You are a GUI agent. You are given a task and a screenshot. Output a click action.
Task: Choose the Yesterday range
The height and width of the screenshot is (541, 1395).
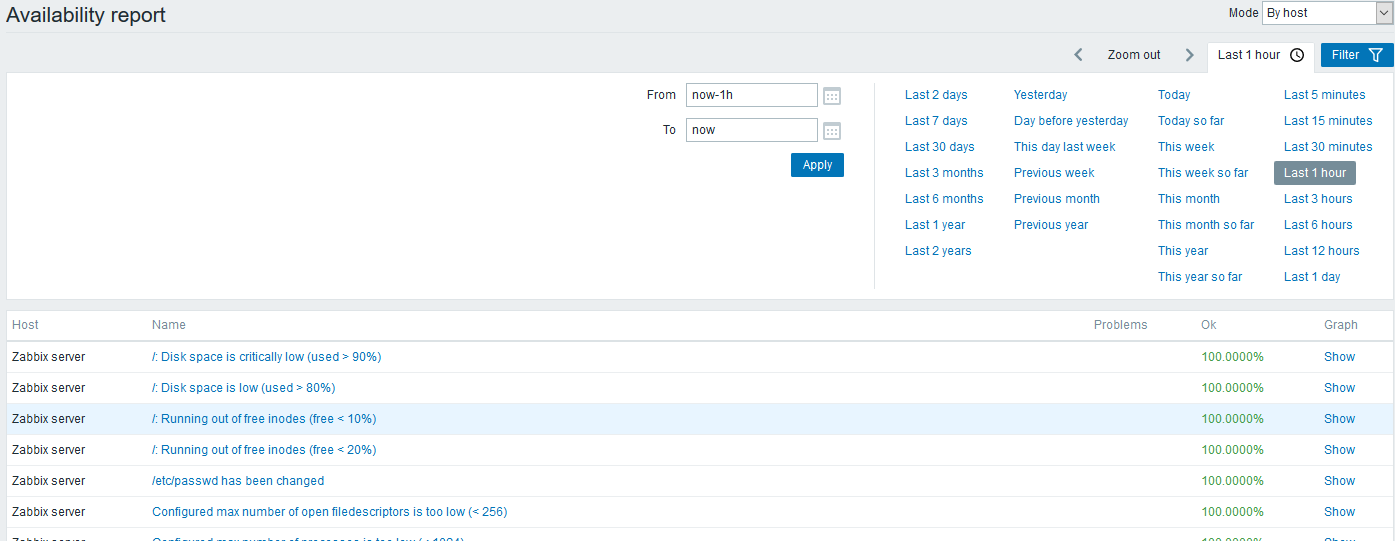(1040, 95)
